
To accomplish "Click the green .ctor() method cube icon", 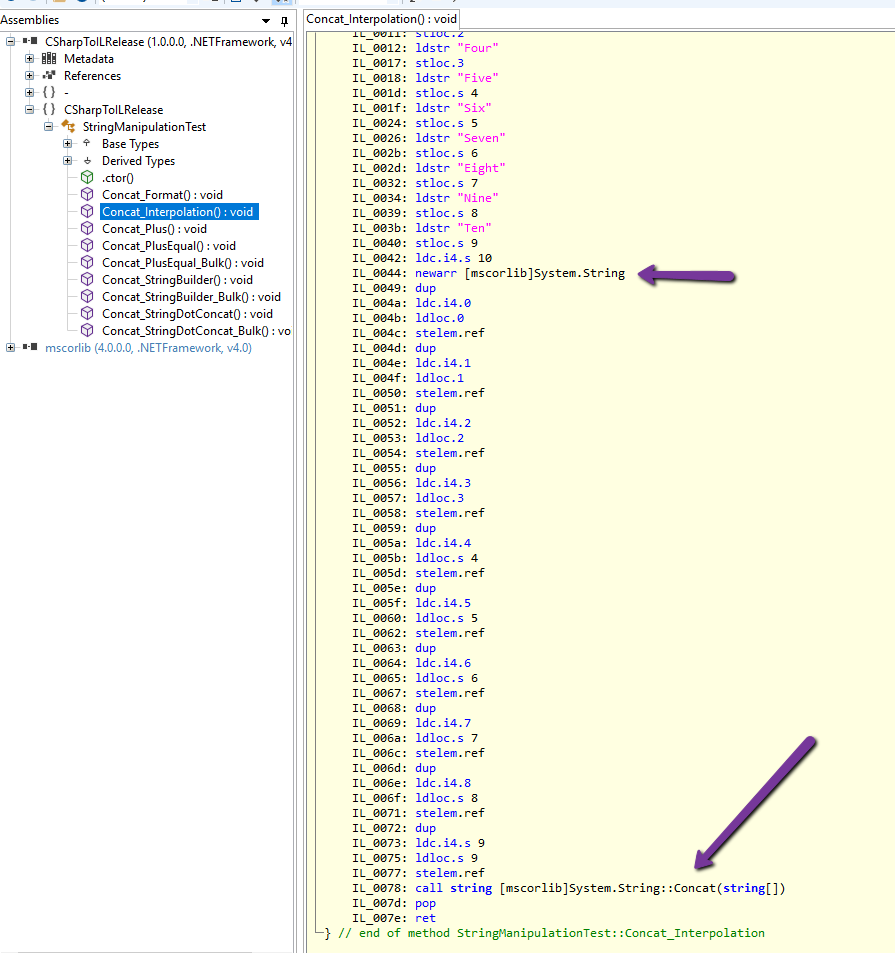I will coord(88,177).
